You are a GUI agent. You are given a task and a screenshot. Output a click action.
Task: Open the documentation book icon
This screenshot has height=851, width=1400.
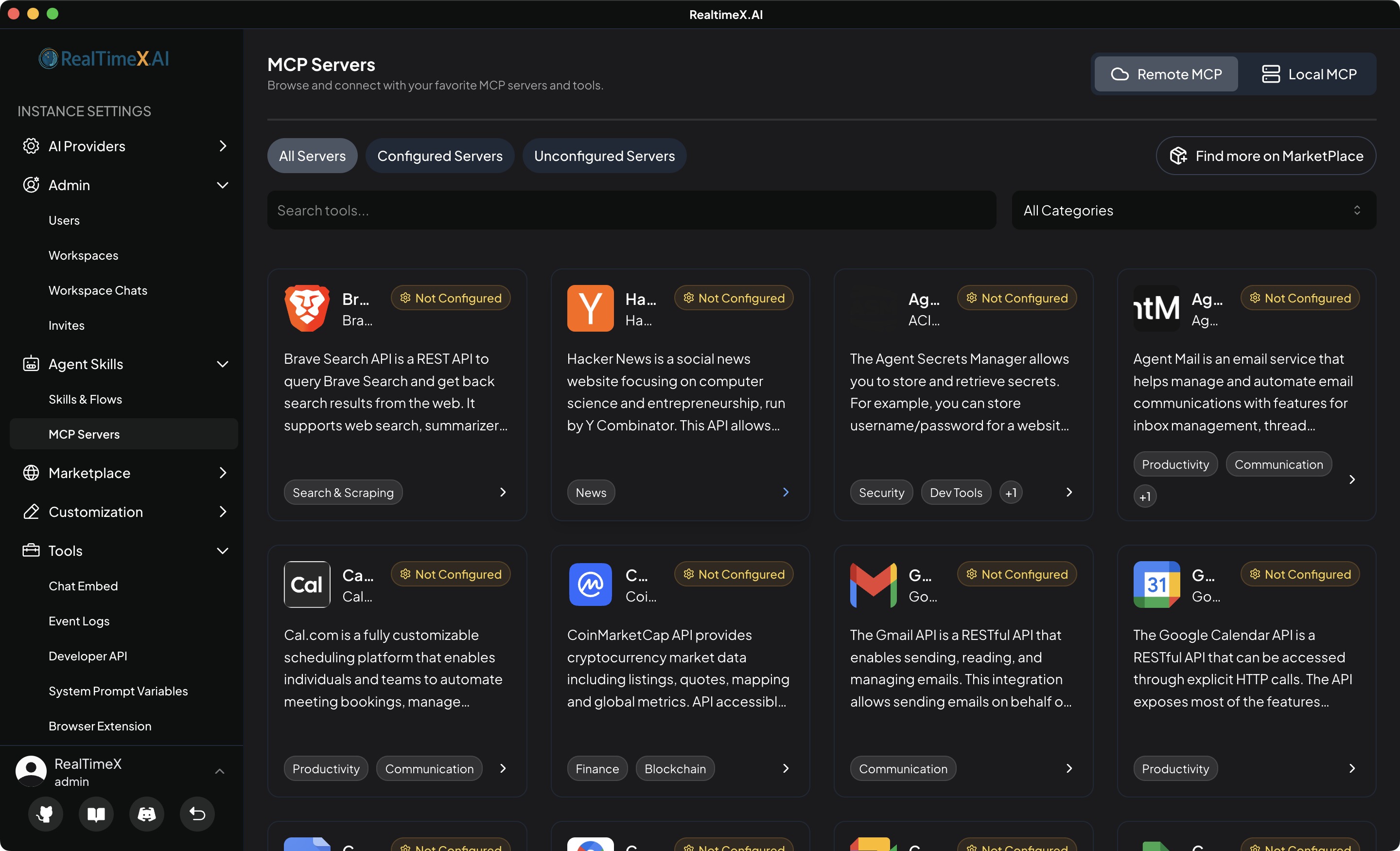pyautogui.click(x=95, y=814)
